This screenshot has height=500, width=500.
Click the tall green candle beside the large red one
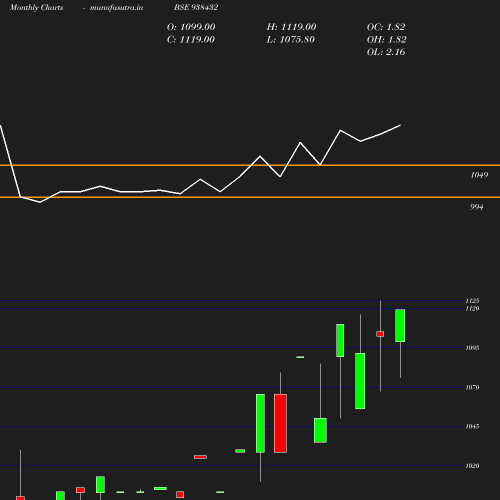click(x=260, y=423)
